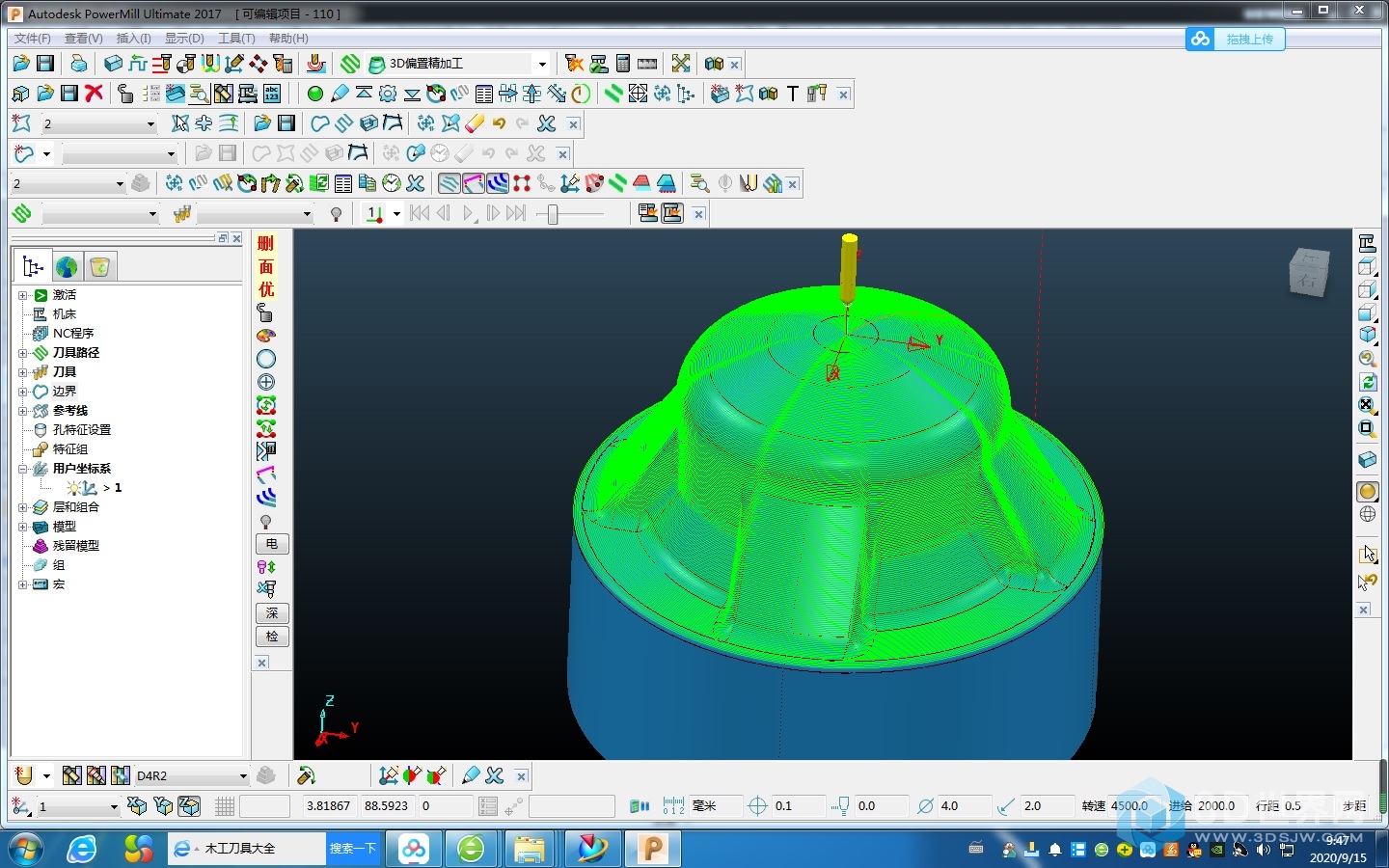Click the view cube in the 3D viewport
The height and width of the screenshot is (868, 1389).
(x=1309, y=272)
